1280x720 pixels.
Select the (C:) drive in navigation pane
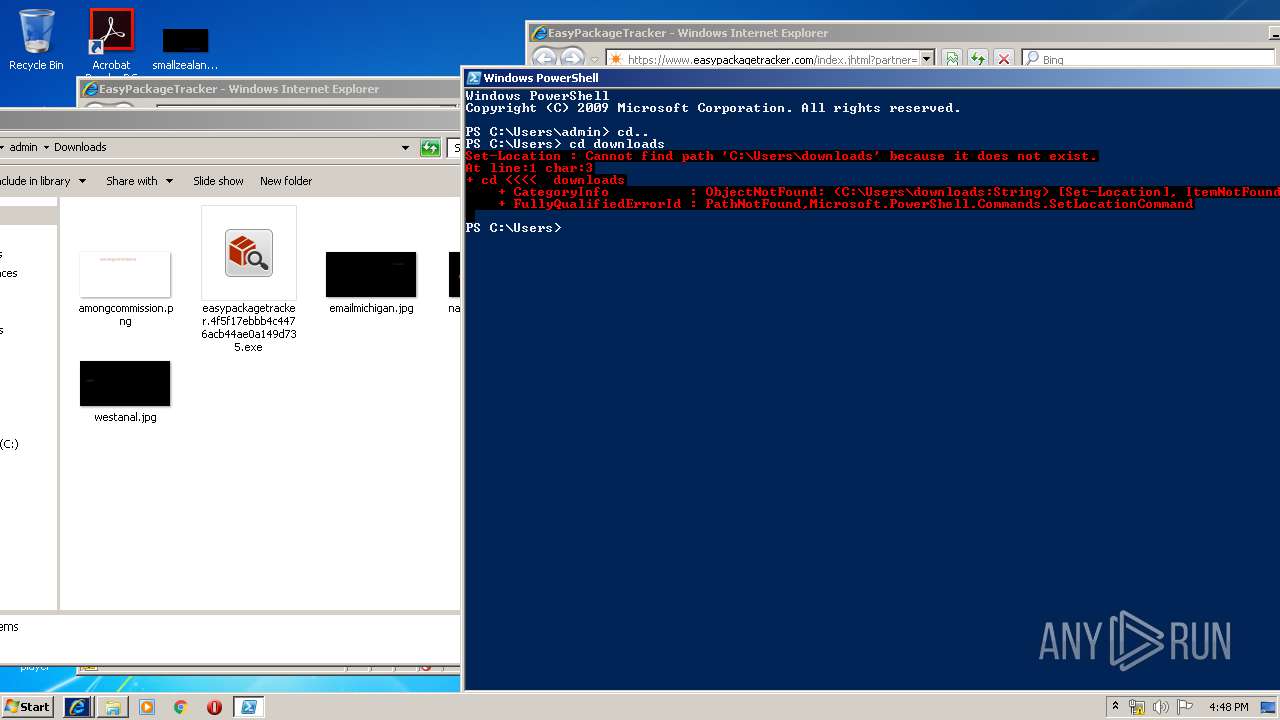point(9,444)
